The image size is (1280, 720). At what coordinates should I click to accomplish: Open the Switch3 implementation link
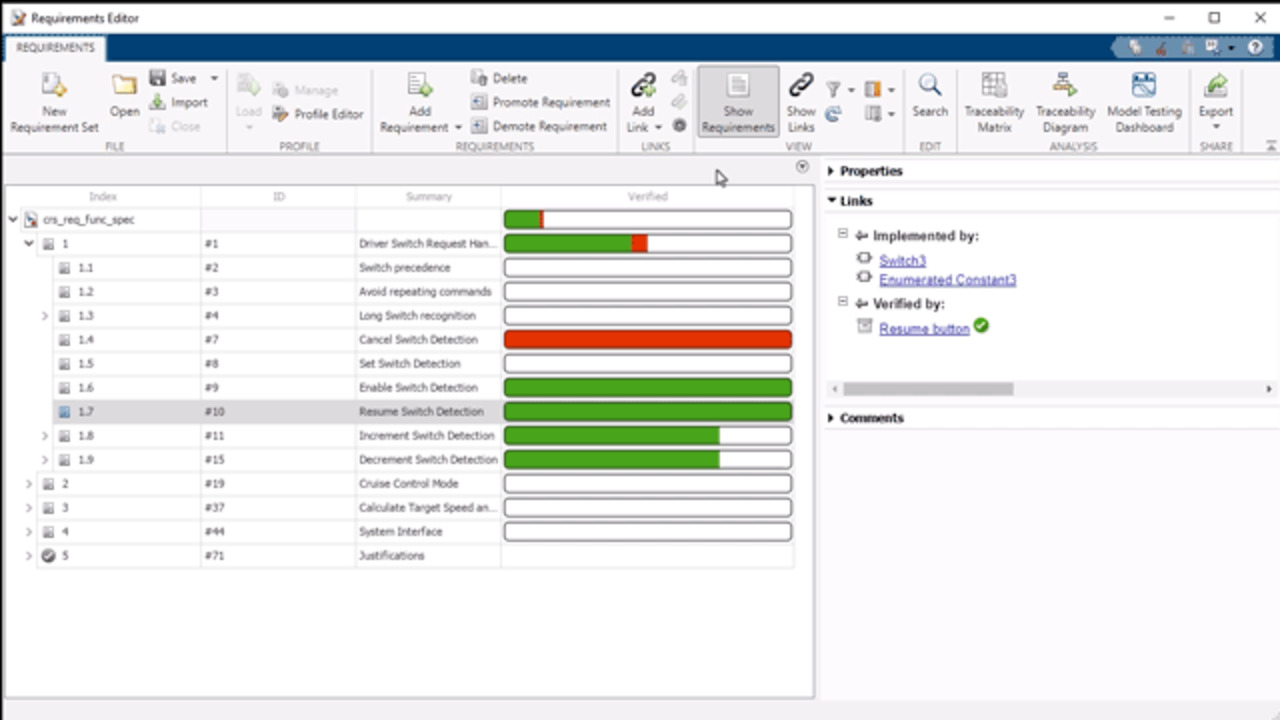click(x=902, y=260)
